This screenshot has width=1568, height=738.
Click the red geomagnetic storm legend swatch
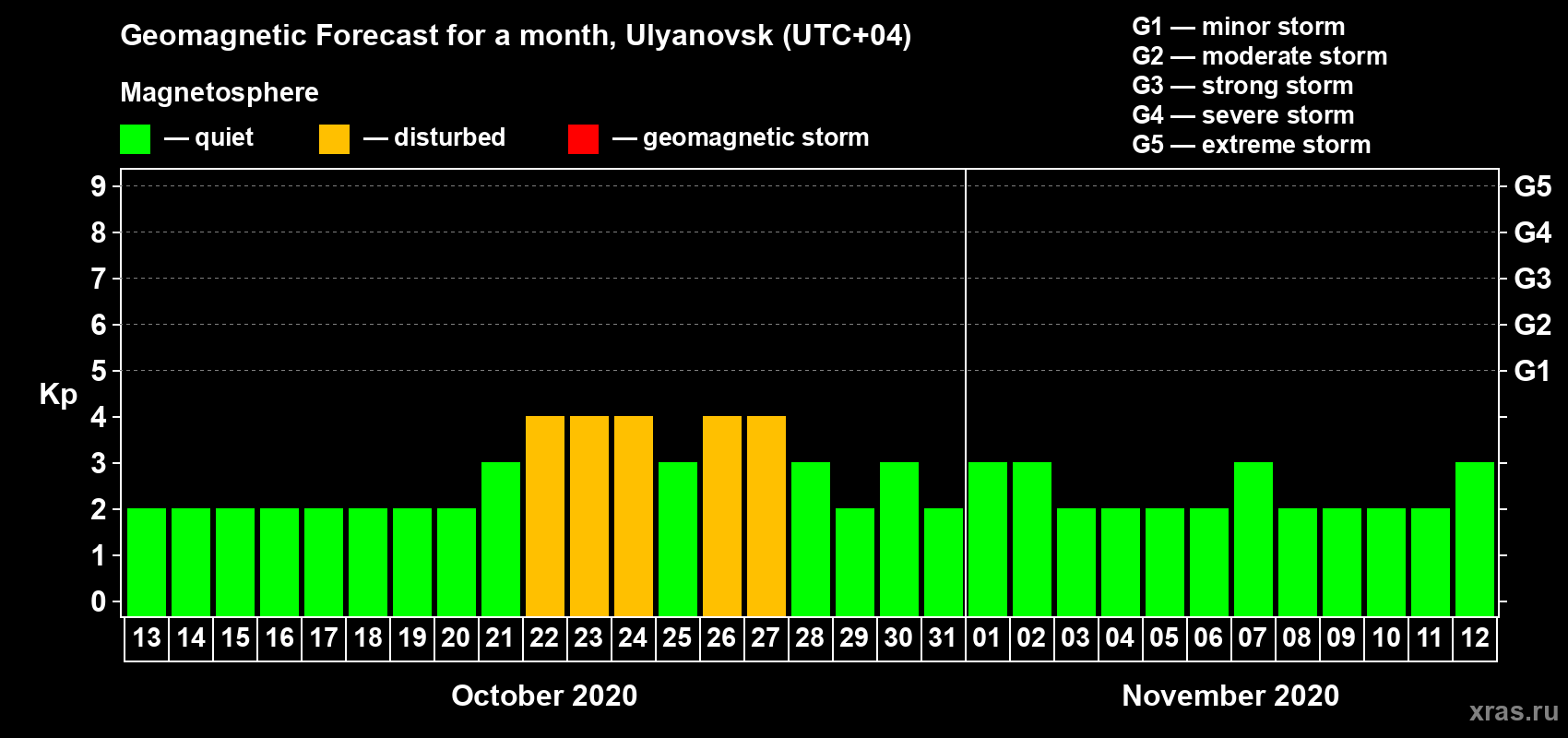pyautogui.click(x=583, y=139)
